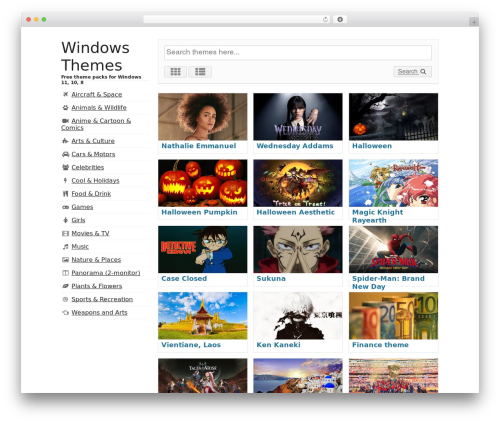The image size is (500, 423).
Task: Open the Cars & Motors category
Action: [93, 154]
